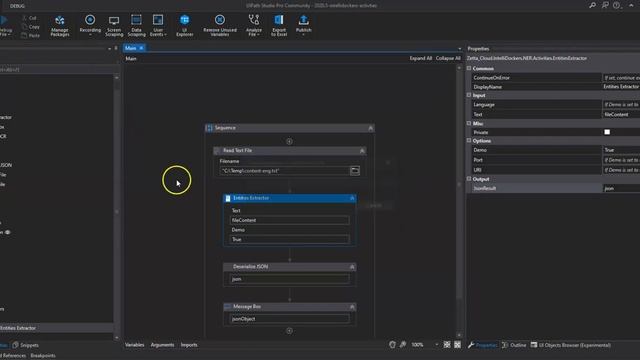Image resolution: width=640 pixels, height=360 pixels.
Task: Edit the JsonResult property value
Action: 621,188
